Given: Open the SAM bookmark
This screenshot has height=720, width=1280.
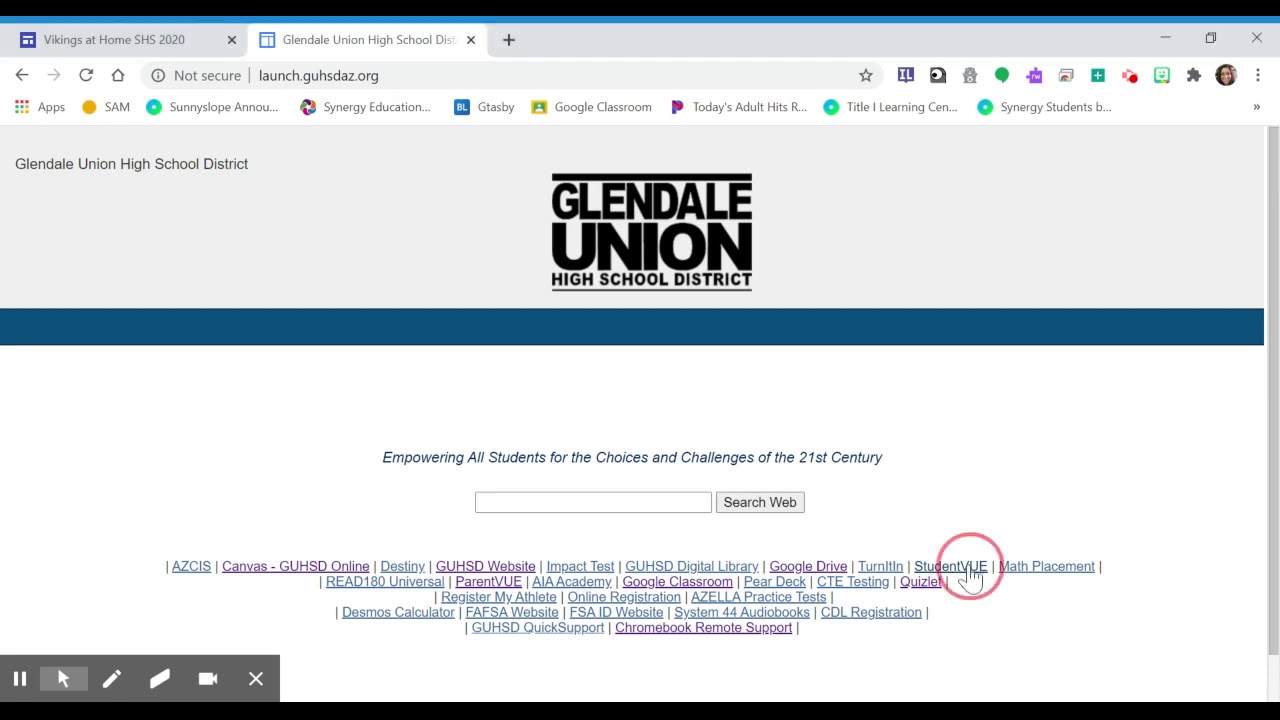Looking at the screenshot, I should coord(106,107).
